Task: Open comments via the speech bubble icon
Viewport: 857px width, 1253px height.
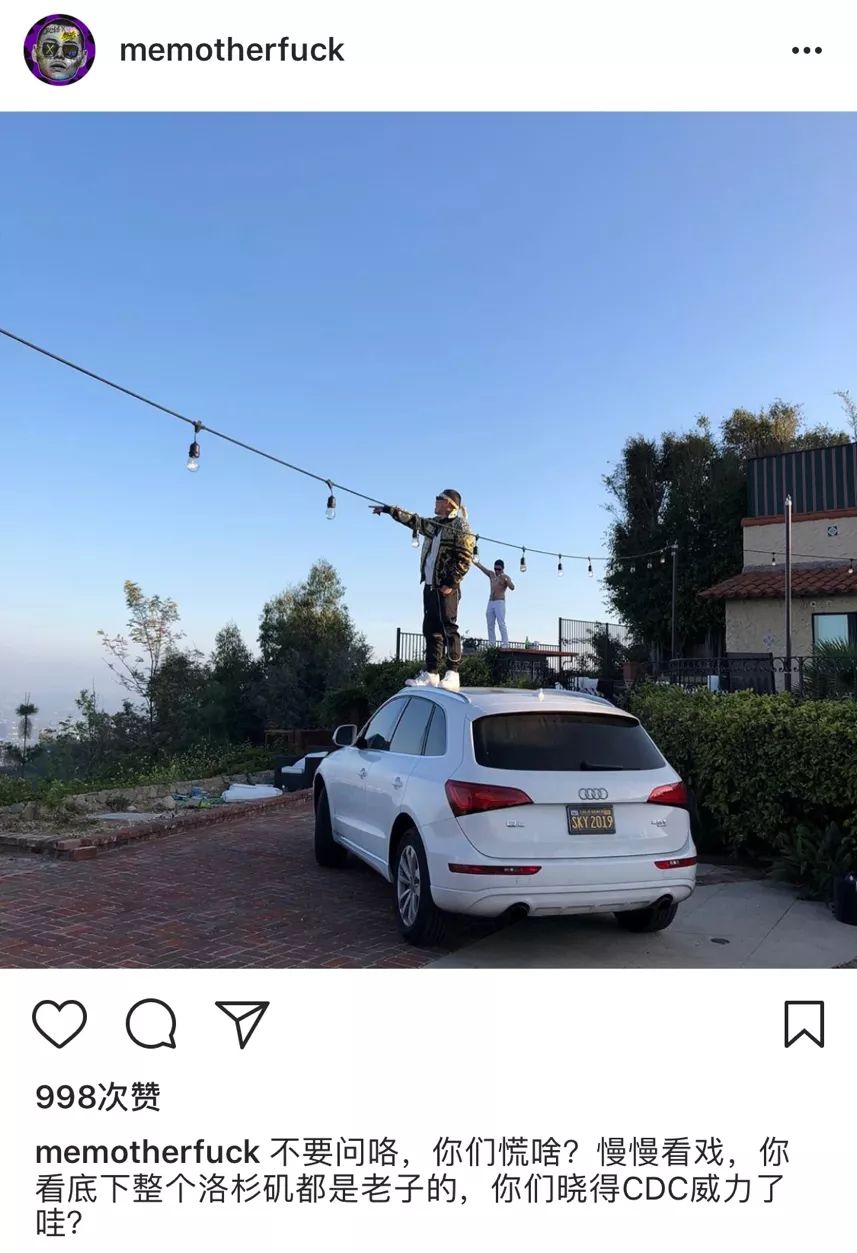Action: [x=151, y=1024]
